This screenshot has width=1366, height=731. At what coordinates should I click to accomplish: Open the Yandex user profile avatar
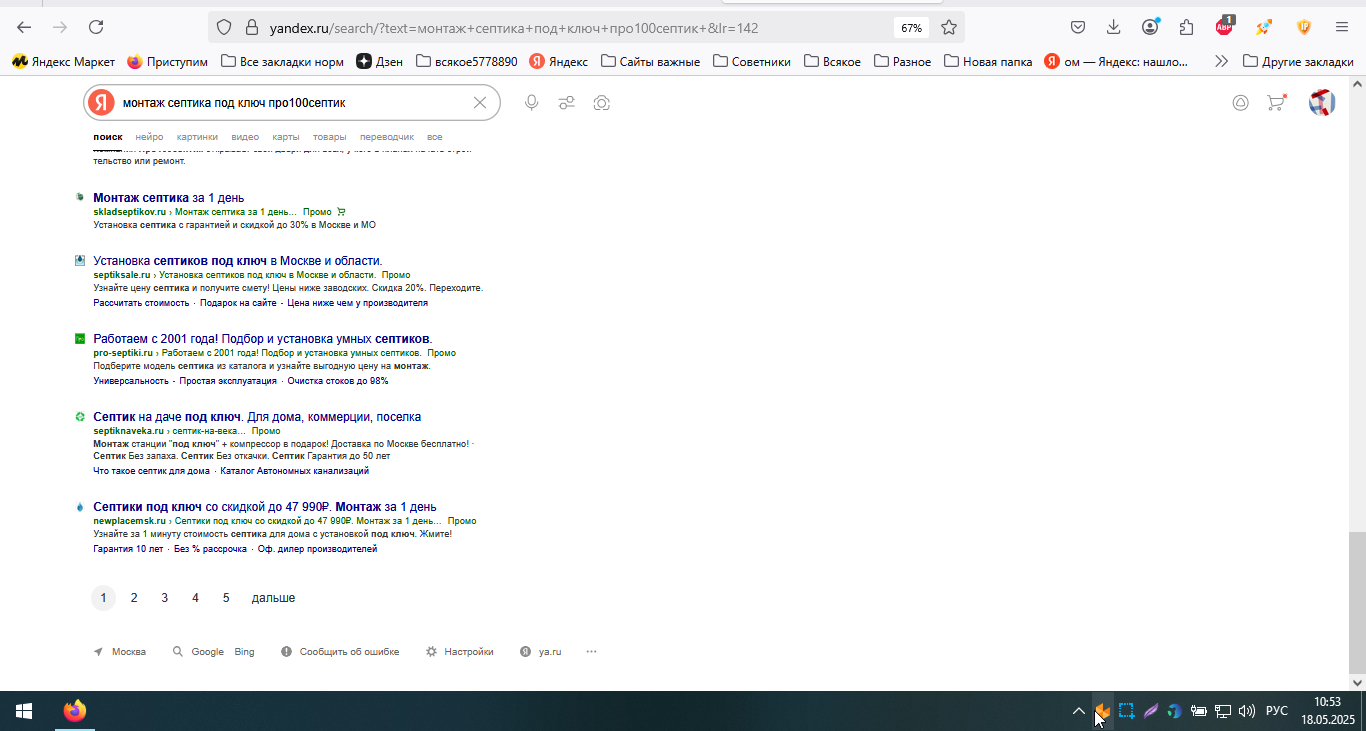point(1322,102)
